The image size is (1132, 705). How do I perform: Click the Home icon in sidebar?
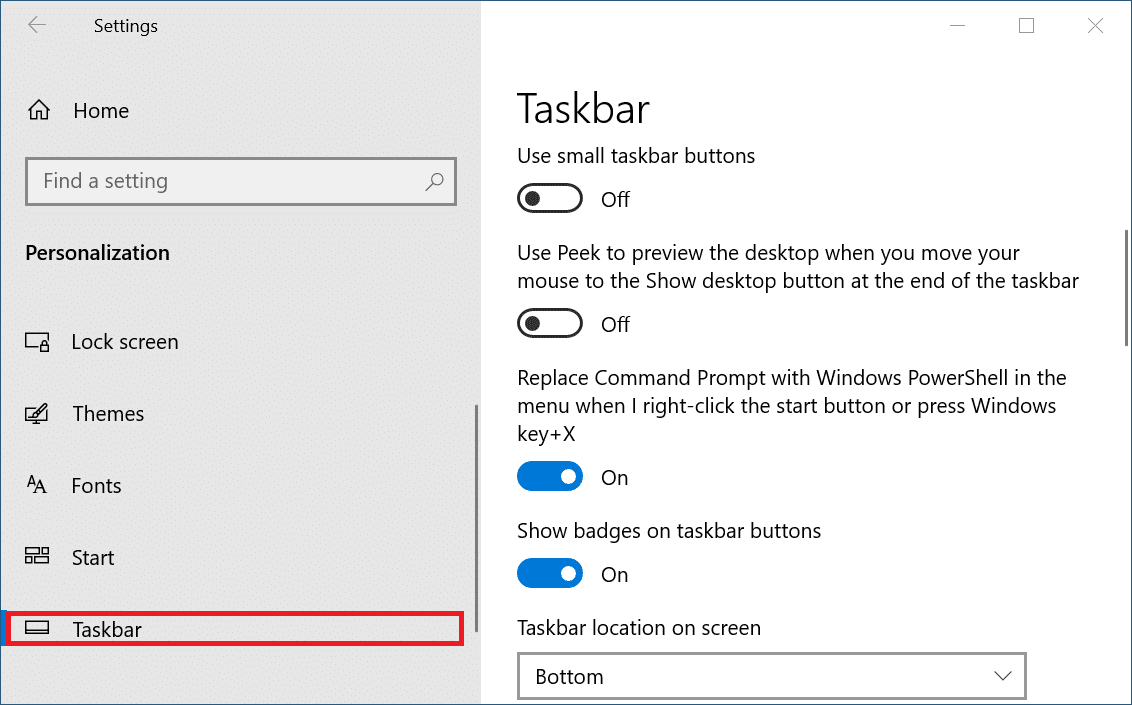point(39,110)
